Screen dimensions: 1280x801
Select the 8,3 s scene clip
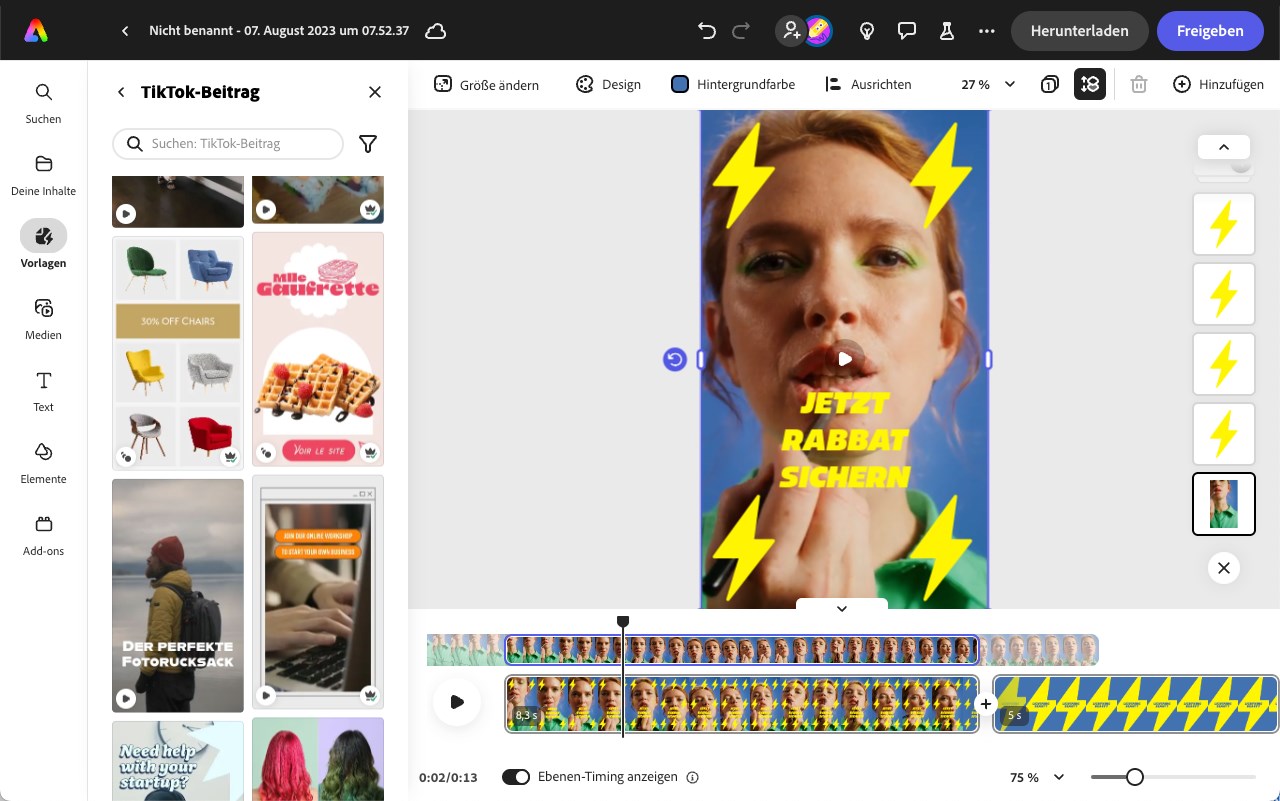coord(742,704)
